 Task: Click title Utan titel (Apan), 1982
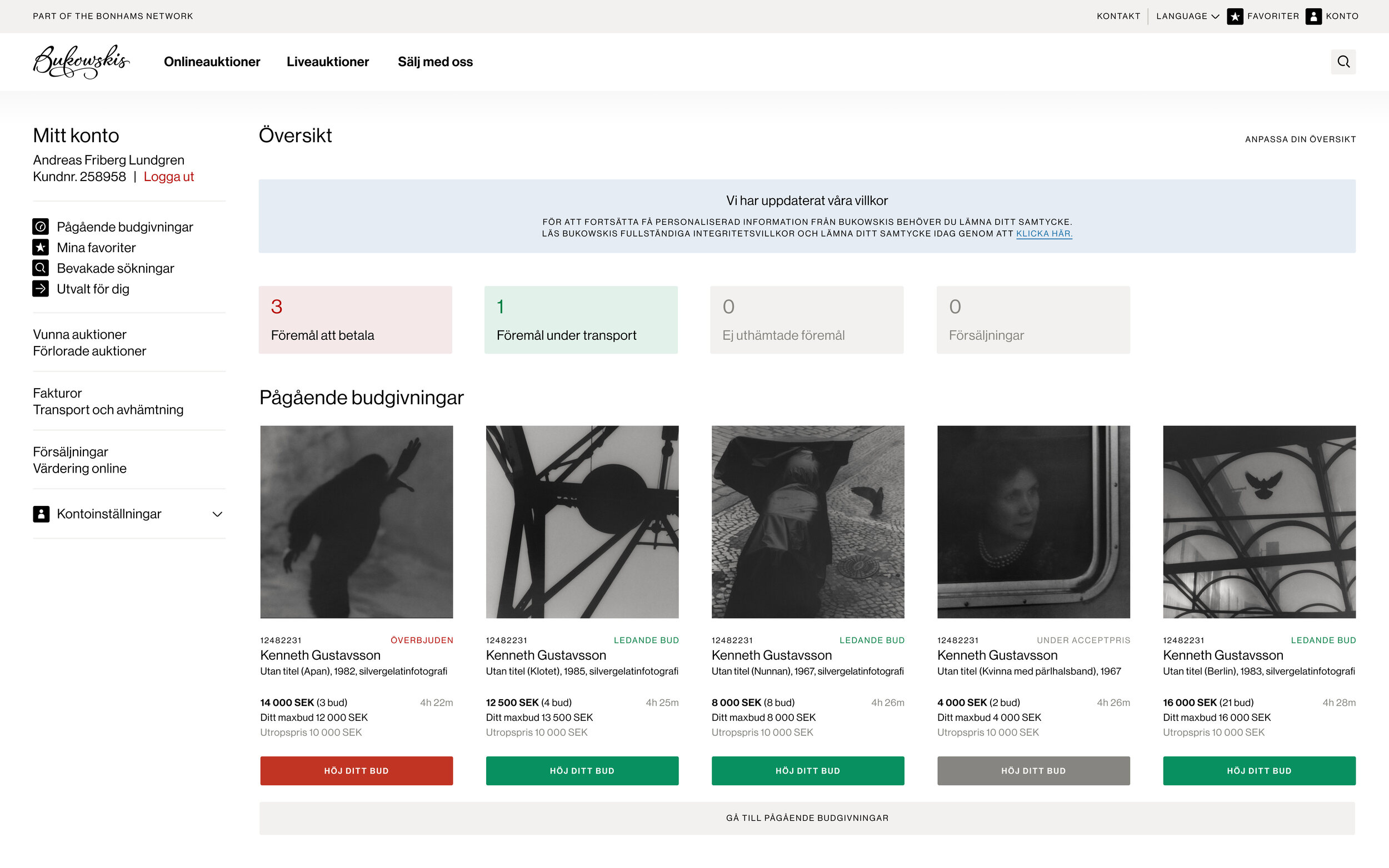[x=354, y=671]
